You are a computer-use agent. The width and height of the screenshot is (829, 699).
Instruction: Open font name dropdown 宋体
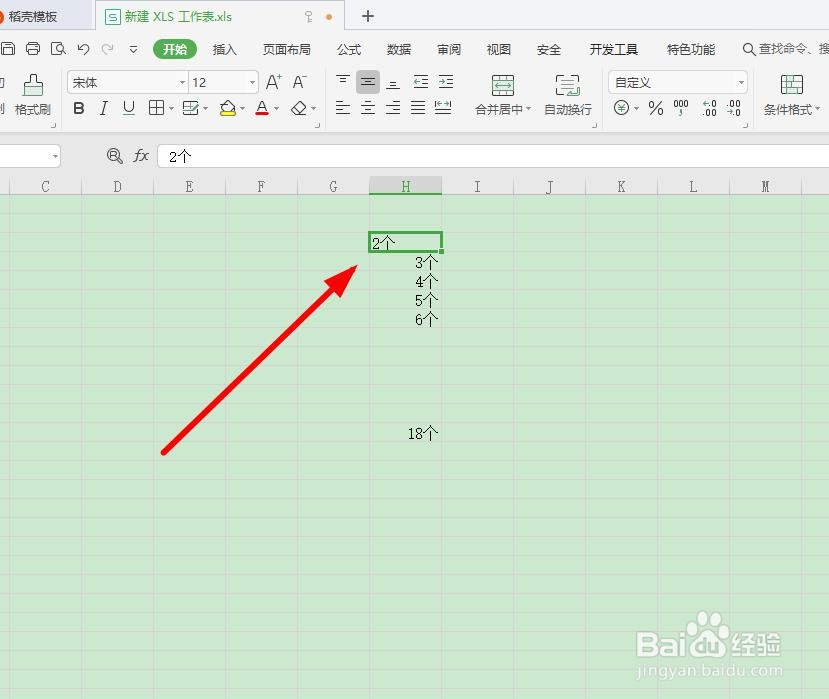[x=182, y=82]
